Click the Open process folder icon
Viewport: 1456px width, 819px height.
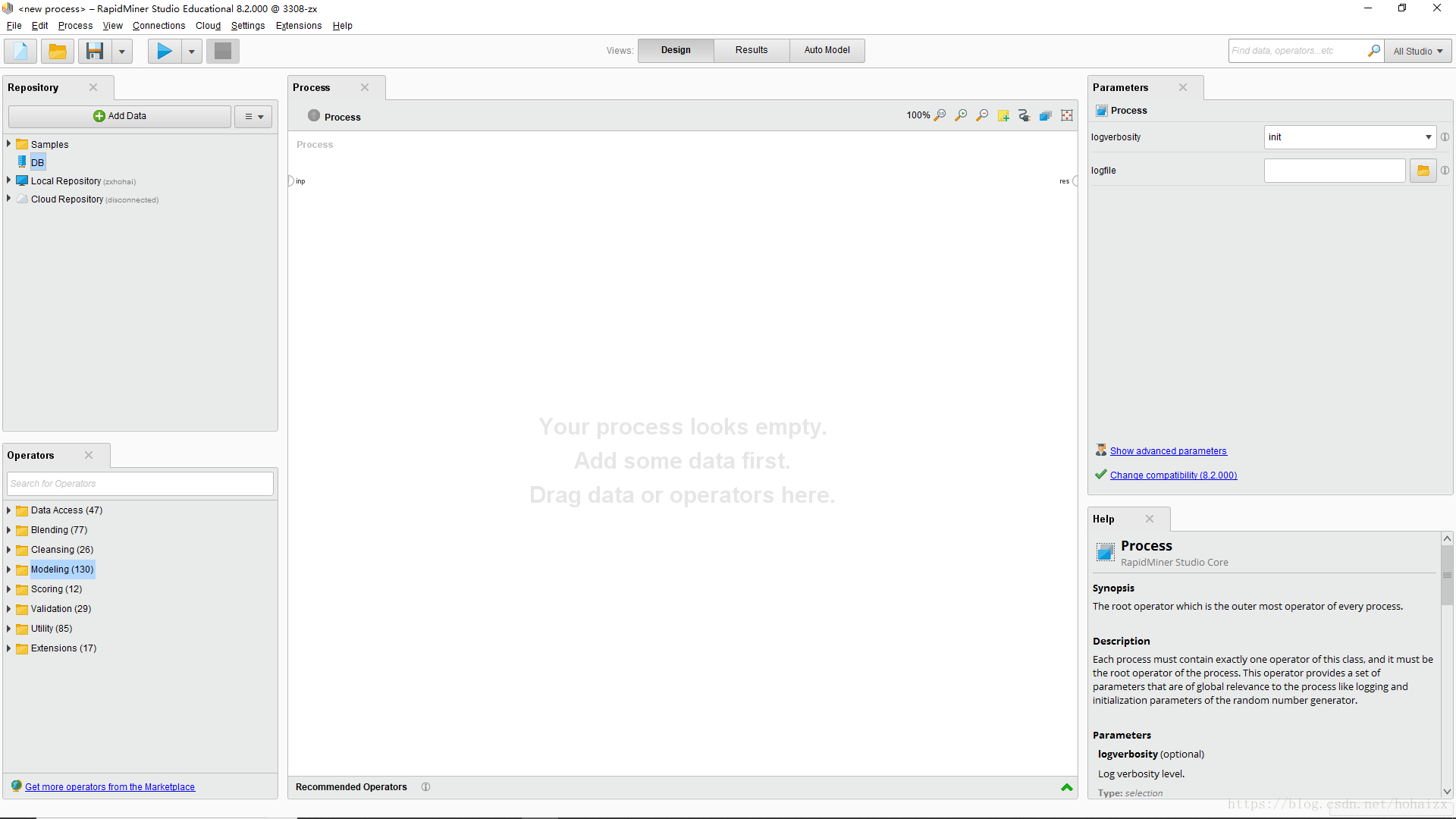pyautogui.click(x=57, y=51)
